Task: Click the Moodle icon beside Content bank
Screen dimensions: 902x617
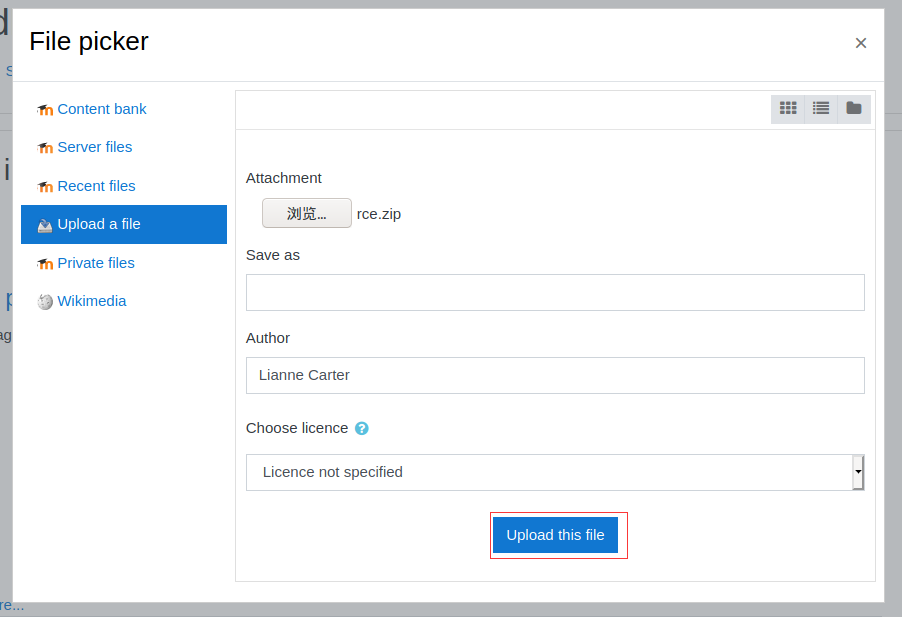Action: tap(45, 109)
